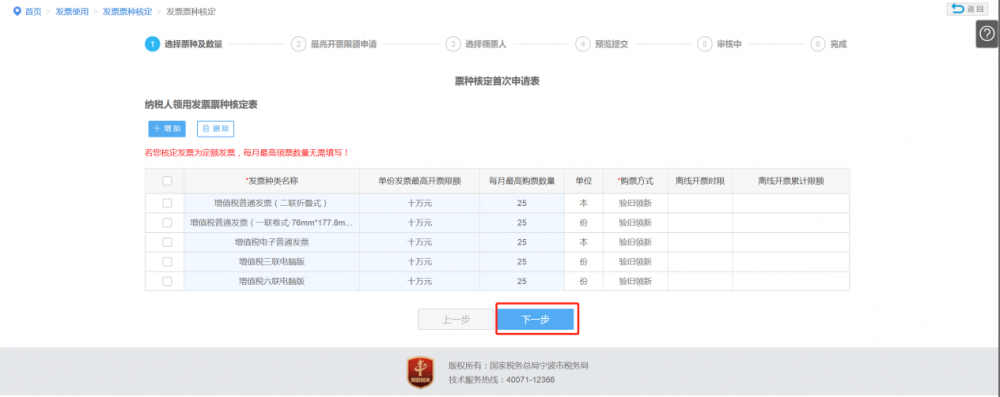This screenshot has height=397, width=1000.
Task: Click the 每月最高购票数量 column header
Action: click(x=522, y=181)
